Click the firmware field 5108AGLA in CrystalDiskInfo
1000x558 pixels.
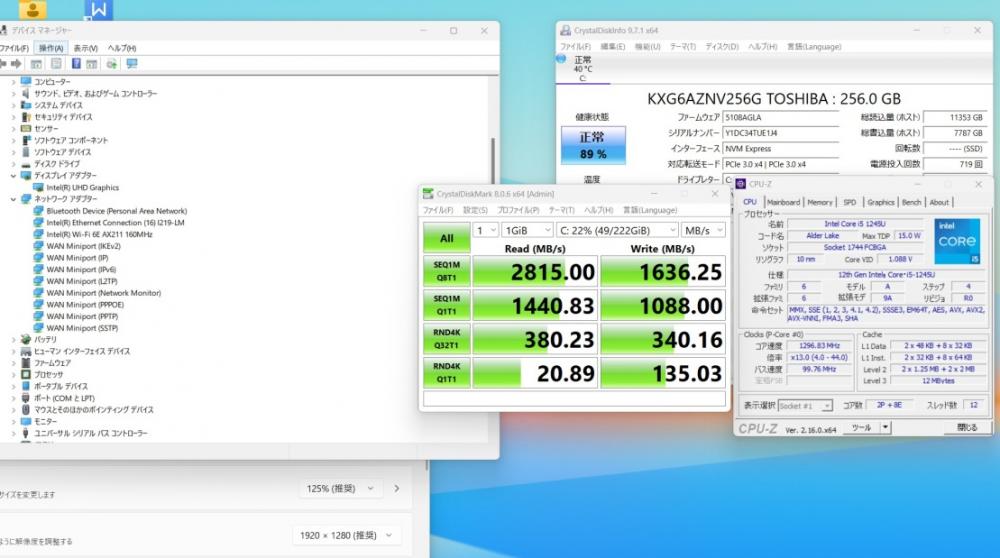(781, 117)
